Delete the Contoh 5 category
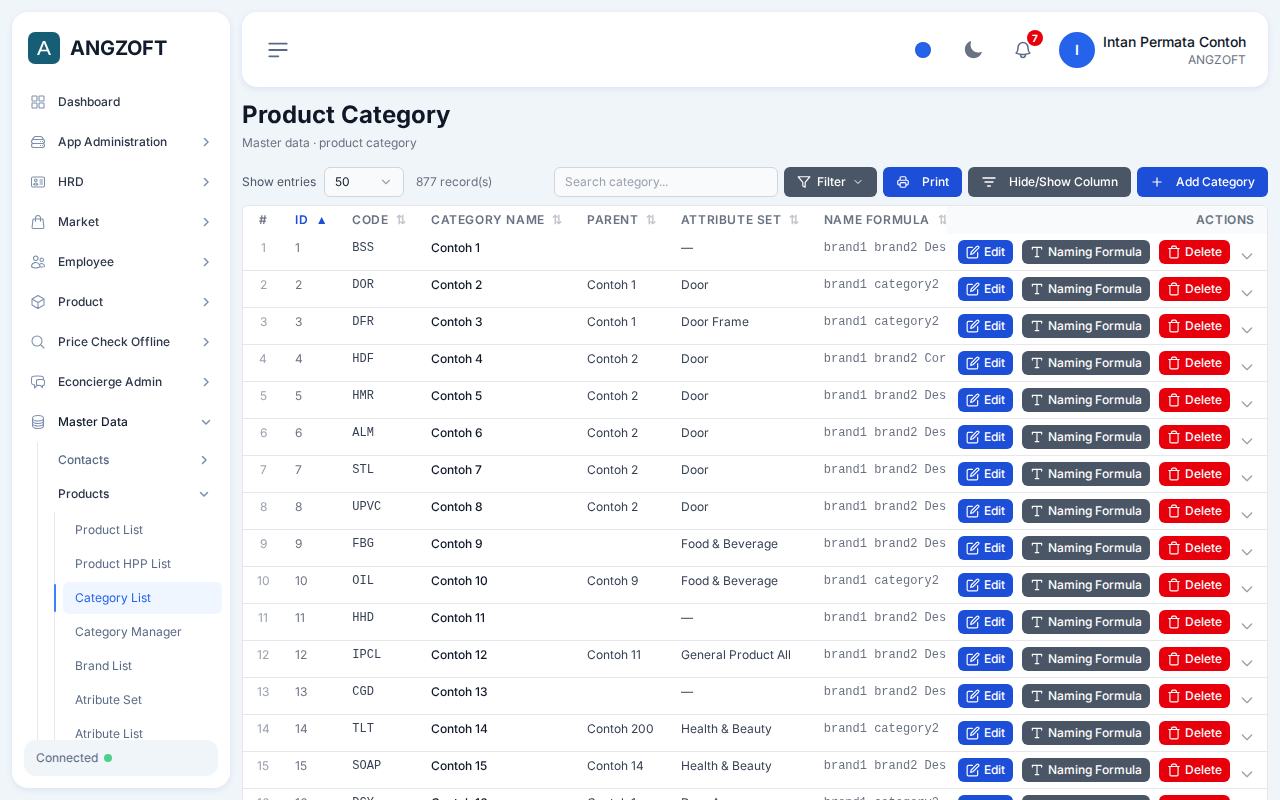 (x=1194, y=400)
